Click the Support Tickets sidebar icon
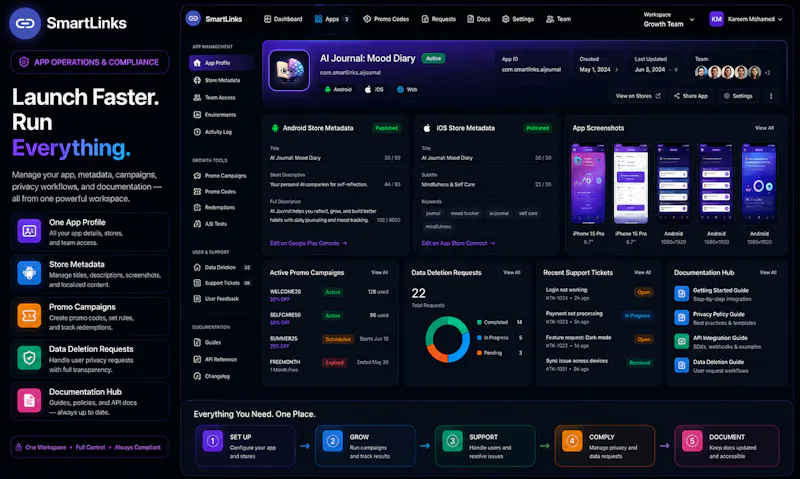This screenshot has width=800, height=479. [197, 283]
